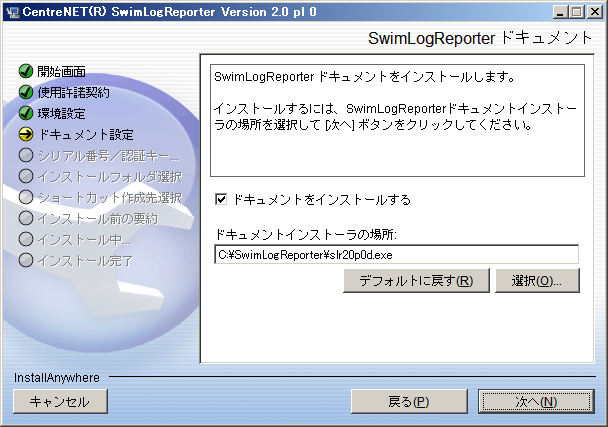Select インストールフォルダ選択 step label
Screen dimensions: 608x427
click(x=110, y=176)
